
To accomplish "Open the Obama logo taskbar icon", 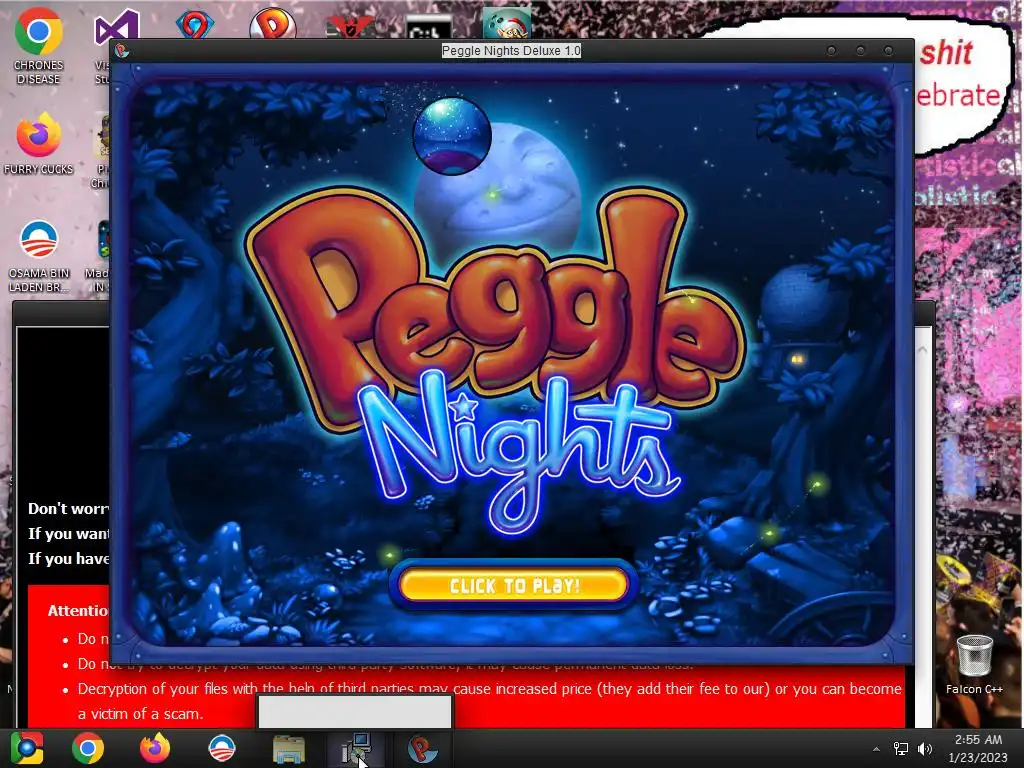I will point(222,748).
